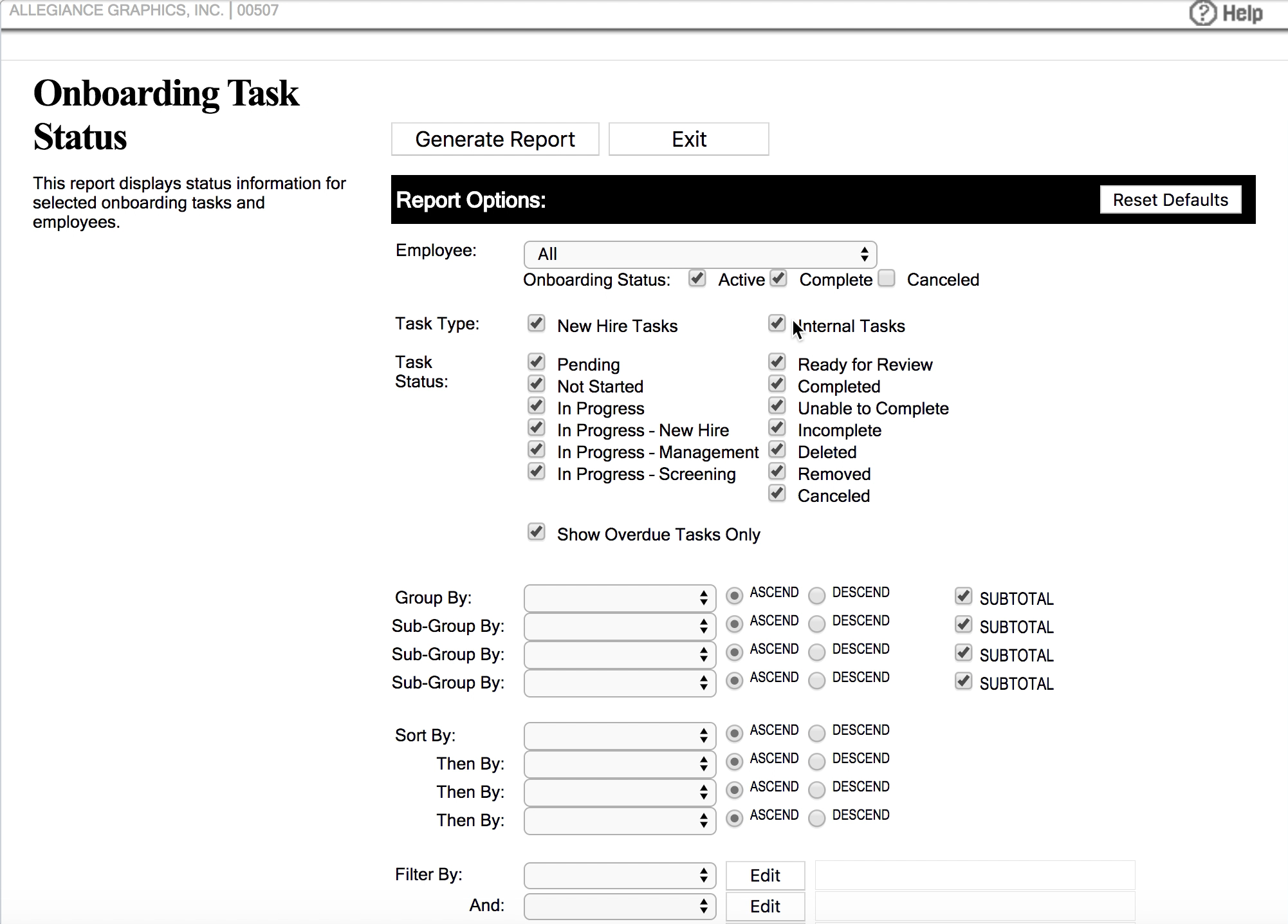Uncheck Ready for Review task status

(x=777, y=362)
